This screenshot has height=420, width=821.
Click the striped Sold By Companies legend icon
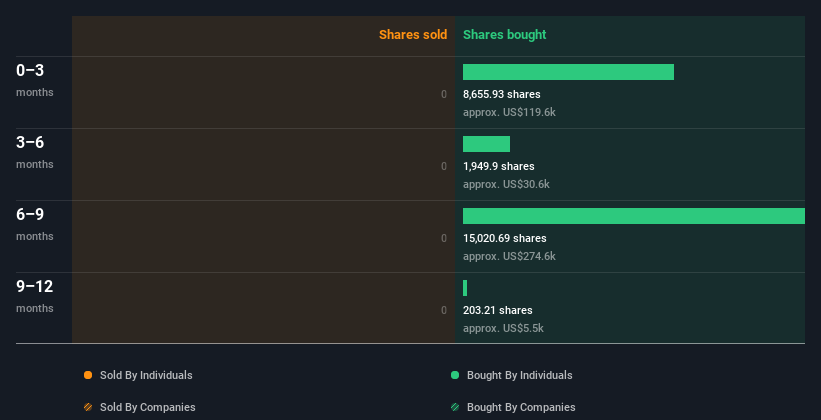[88, 407]
